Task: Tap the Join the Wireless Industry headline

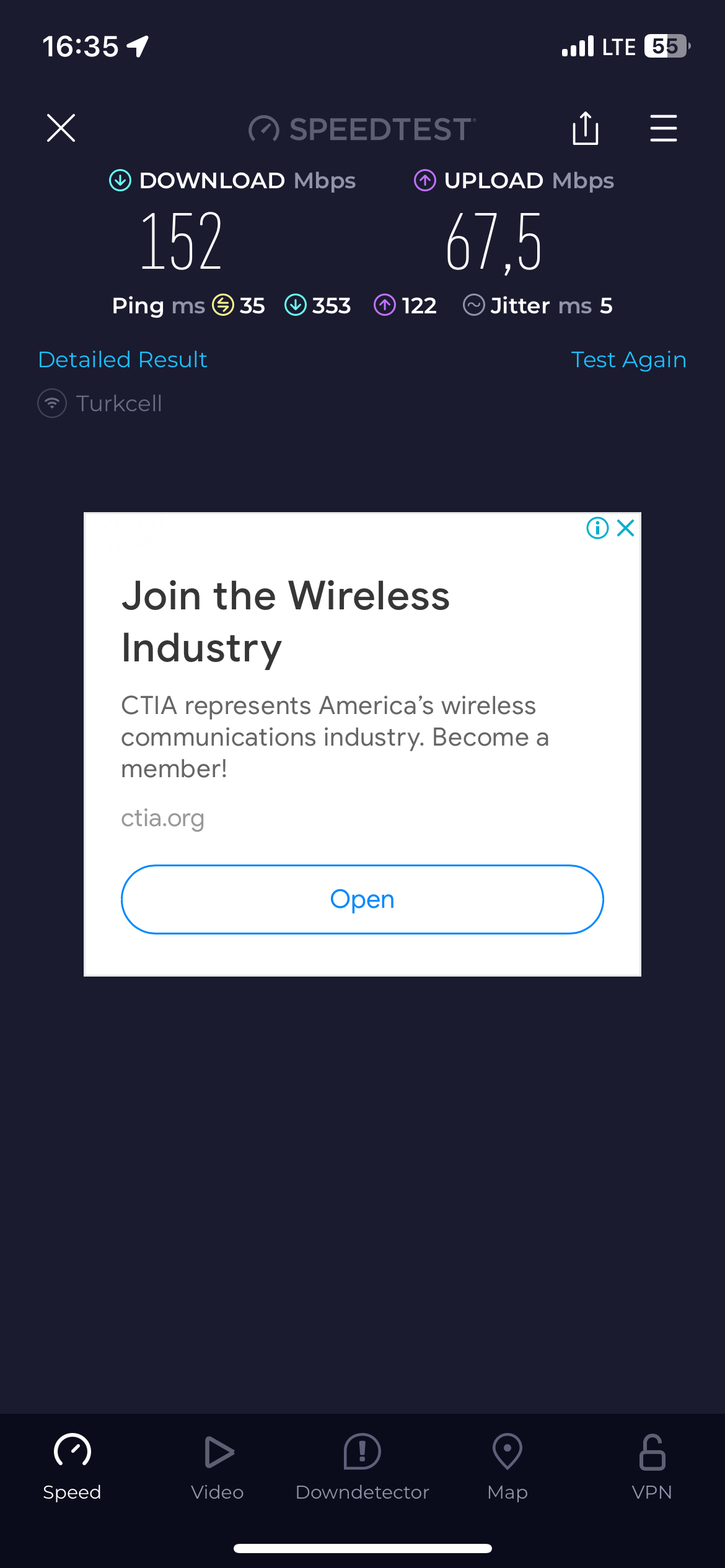Action: click(286, 622)
